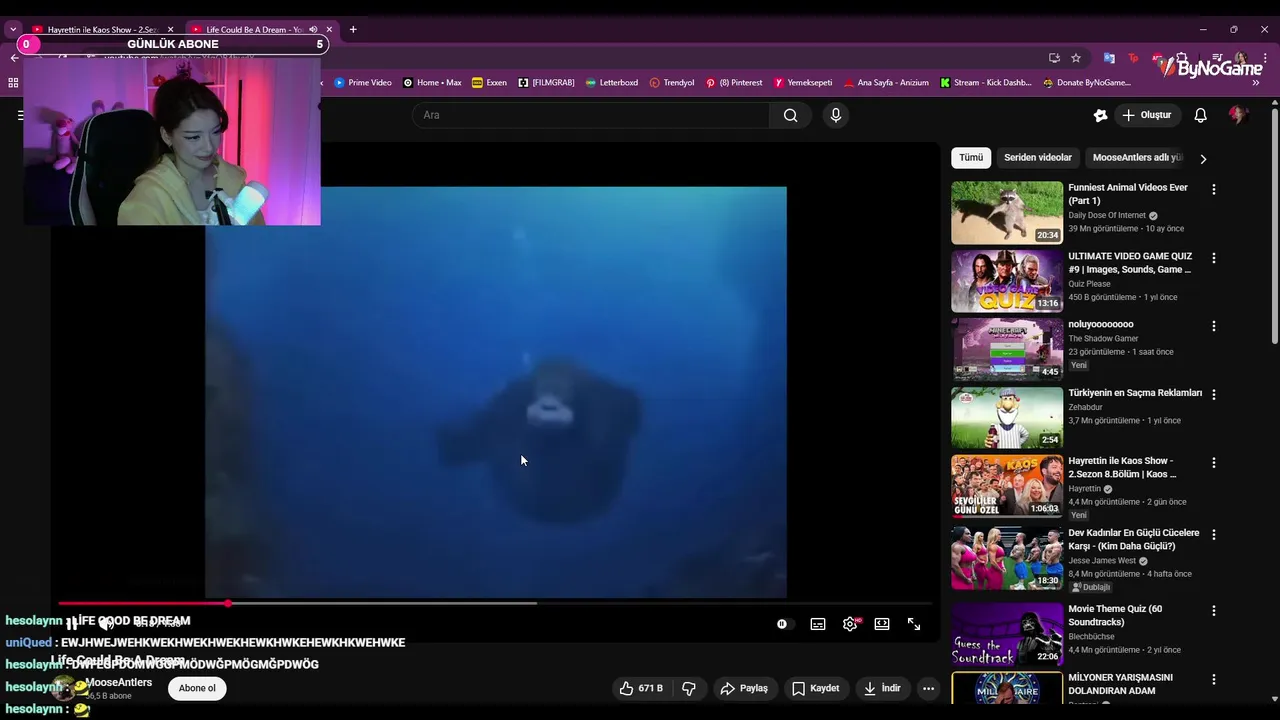Open Funniest Animal Videos Ever thumbnail

(x=1007, y=212)
